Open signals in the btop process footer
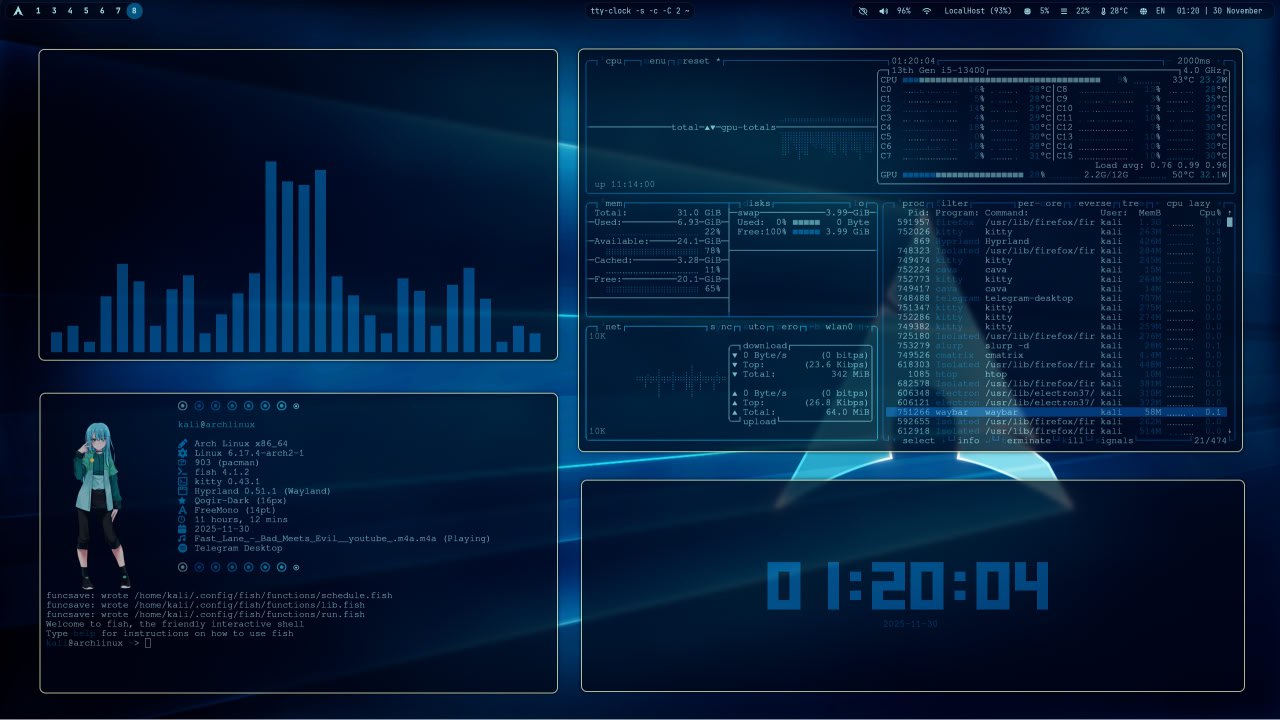The image size is (1280, 720). coord(1114,440)
